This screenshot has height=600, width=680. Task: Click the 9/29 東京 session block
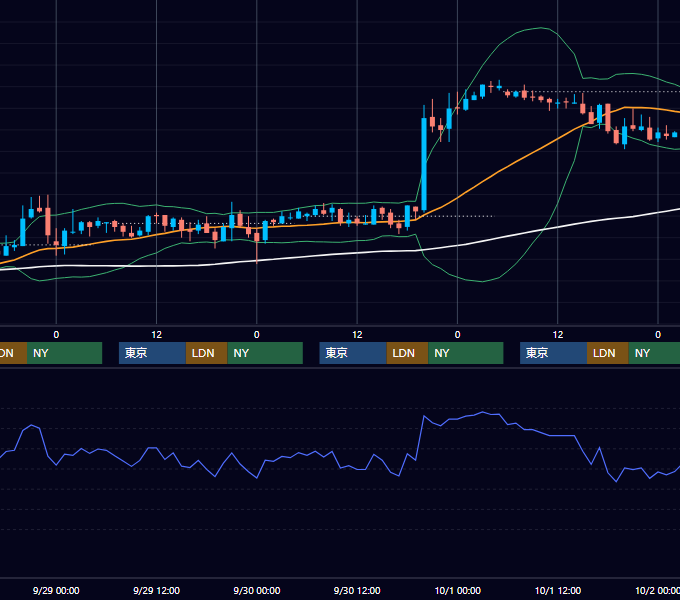[152, 353]
